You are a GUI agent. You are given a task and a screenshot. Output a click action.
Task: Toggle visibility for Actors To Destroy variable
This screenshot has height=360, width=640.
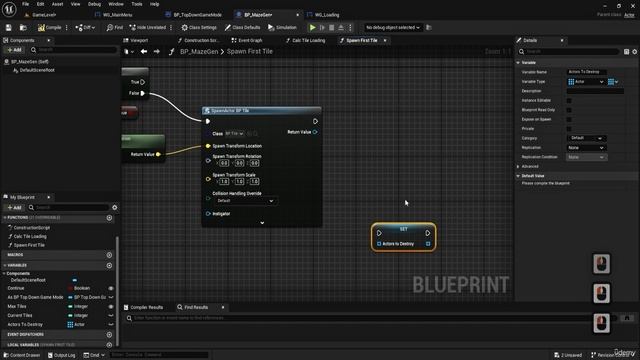[111, 324]
